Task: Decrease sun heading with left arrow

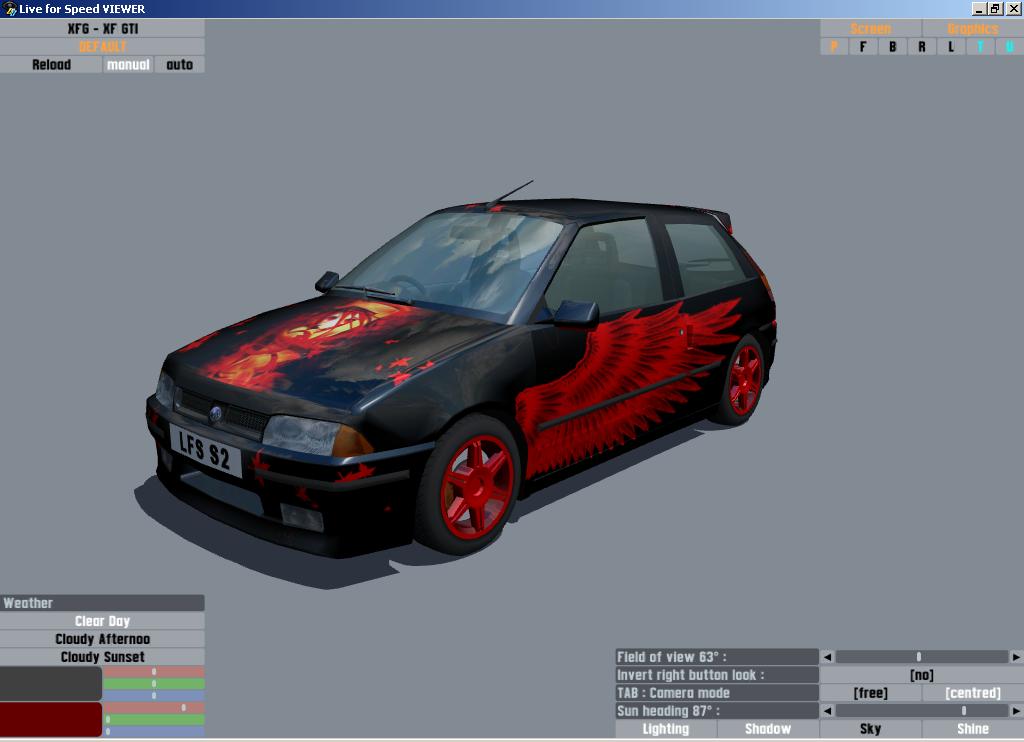Action: 827,711
